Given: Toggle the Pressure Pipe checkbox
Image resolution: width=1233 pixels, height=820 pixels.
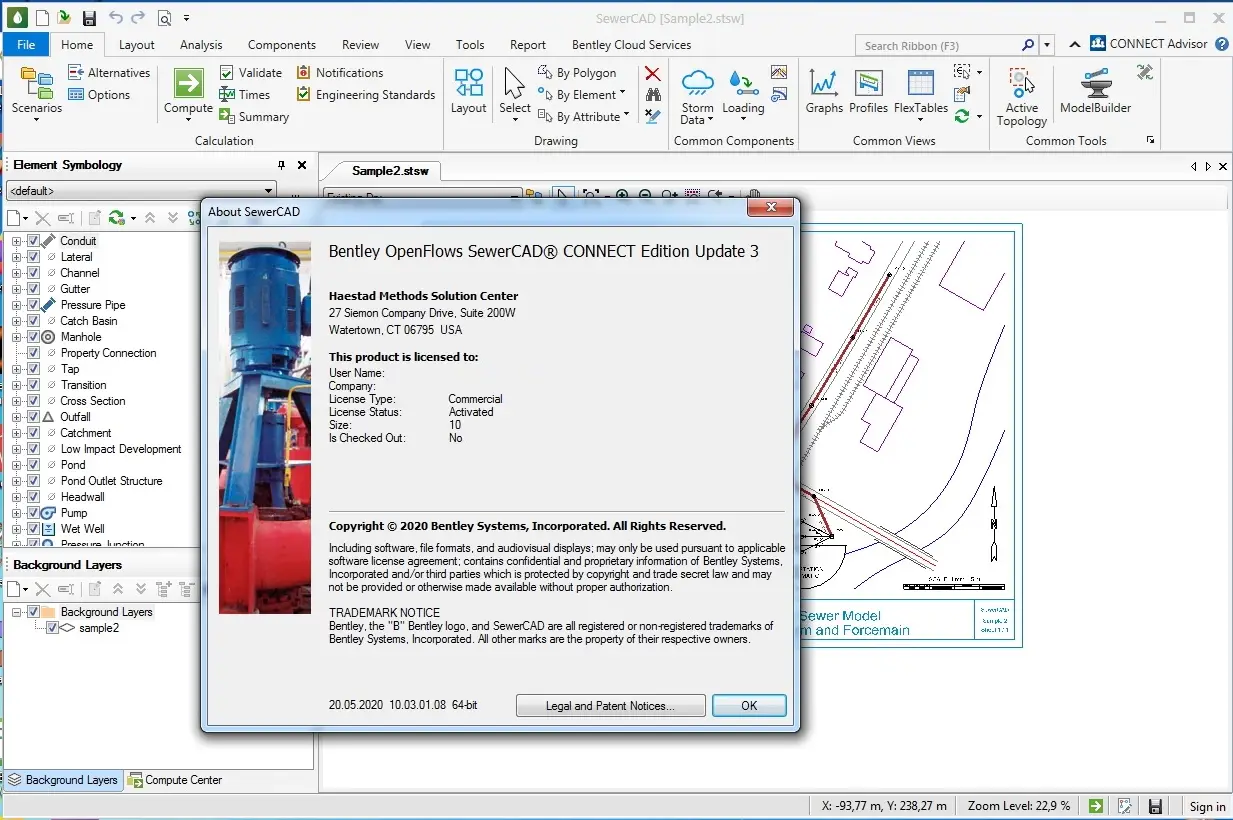Looking at the screenshot, I should 33,305.
